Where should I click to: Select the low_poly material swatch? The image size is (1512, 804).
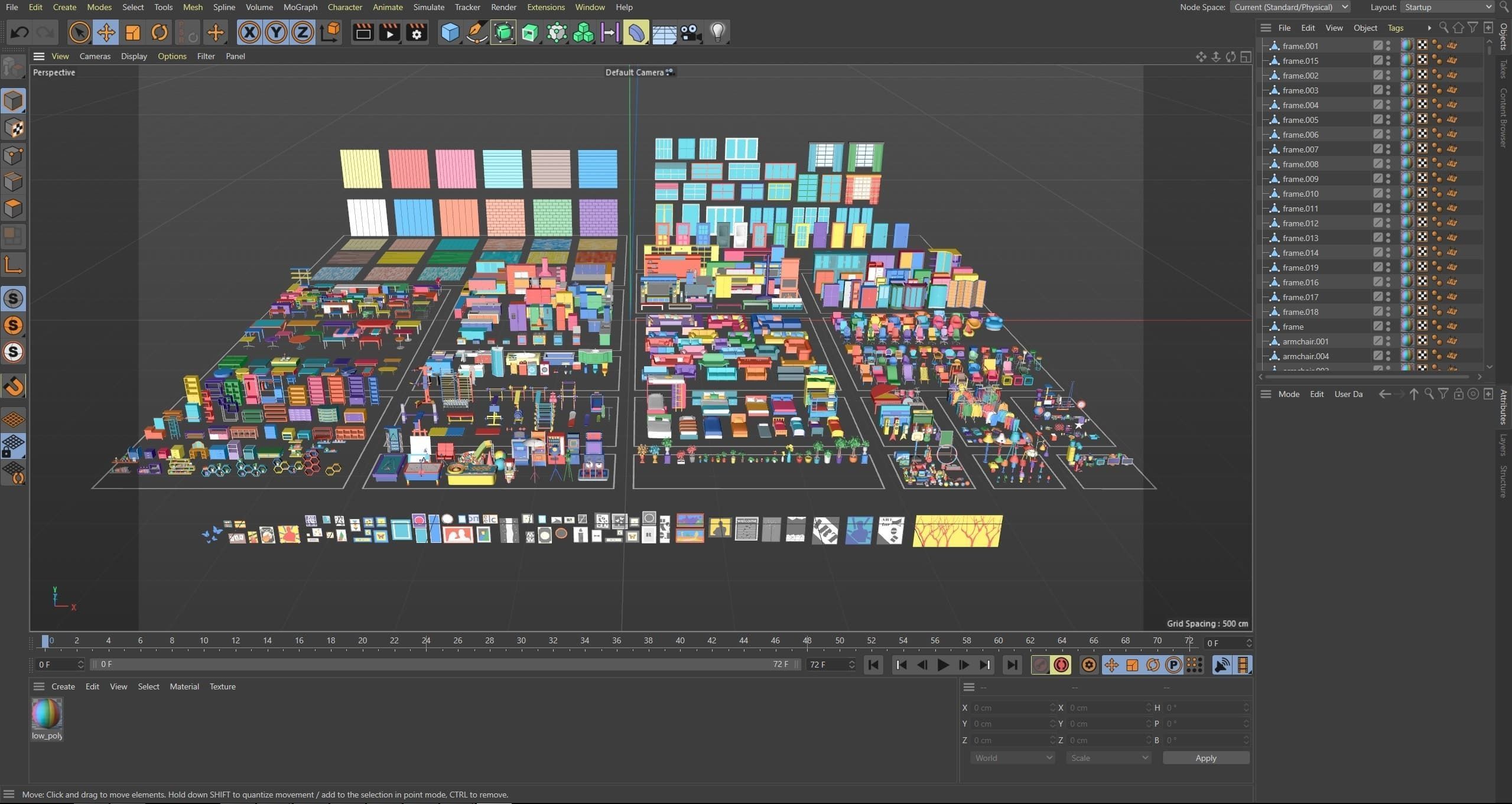(x=47, y=714)
